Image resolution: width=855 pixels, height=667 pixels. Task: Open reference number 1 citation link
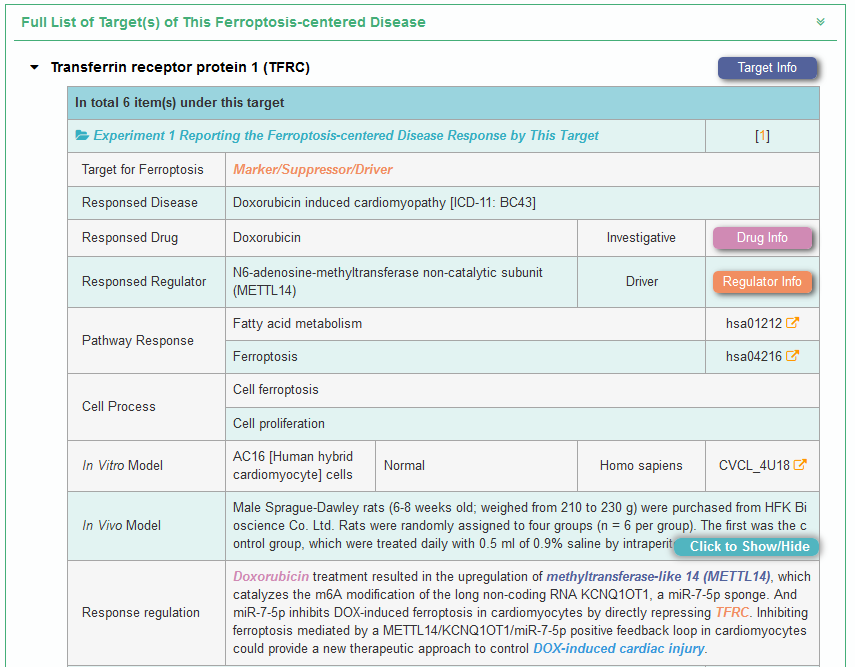point(762,136)
